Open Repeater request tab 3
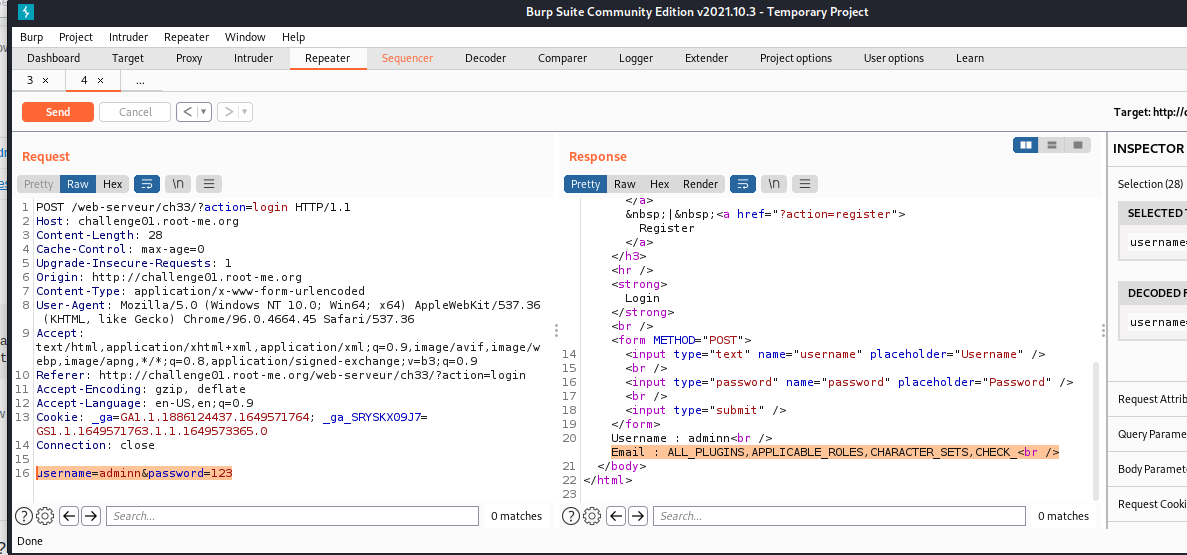This screenshot has width=1187, height=555. click(30, 80)
